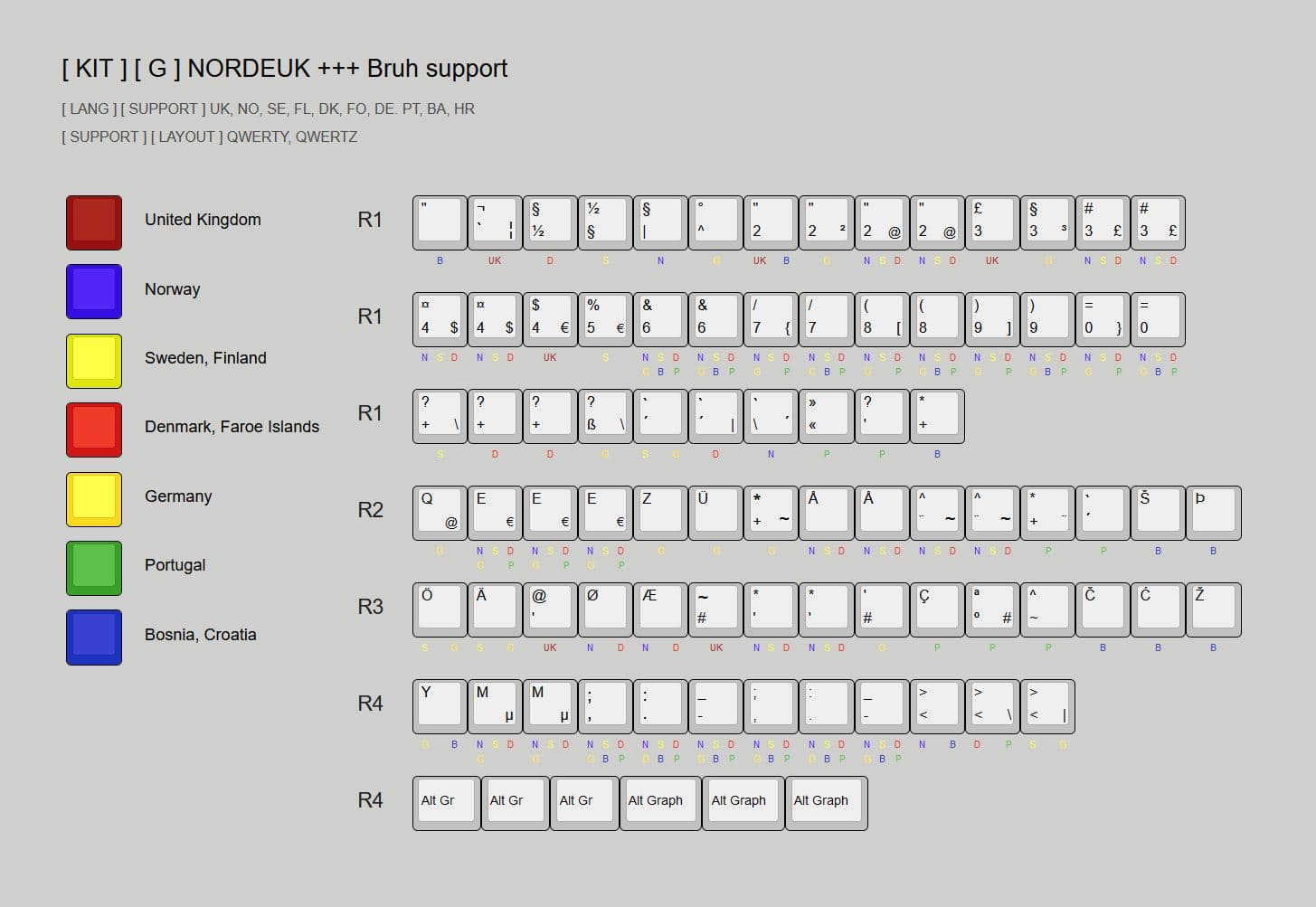Click the Å keycap in R2
Viewport: 1316px width, 907px height.
826,511
